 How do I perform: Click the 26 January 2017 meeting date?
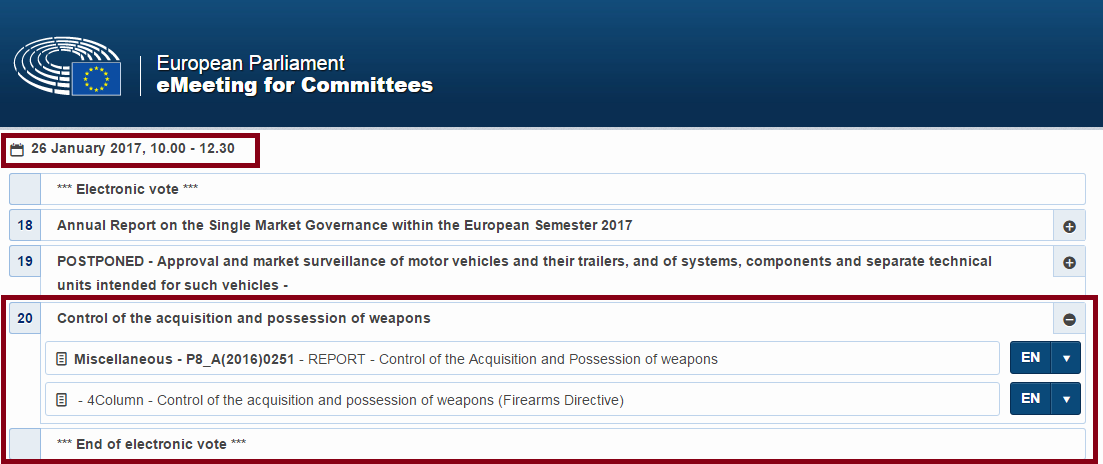coord(133,149)
